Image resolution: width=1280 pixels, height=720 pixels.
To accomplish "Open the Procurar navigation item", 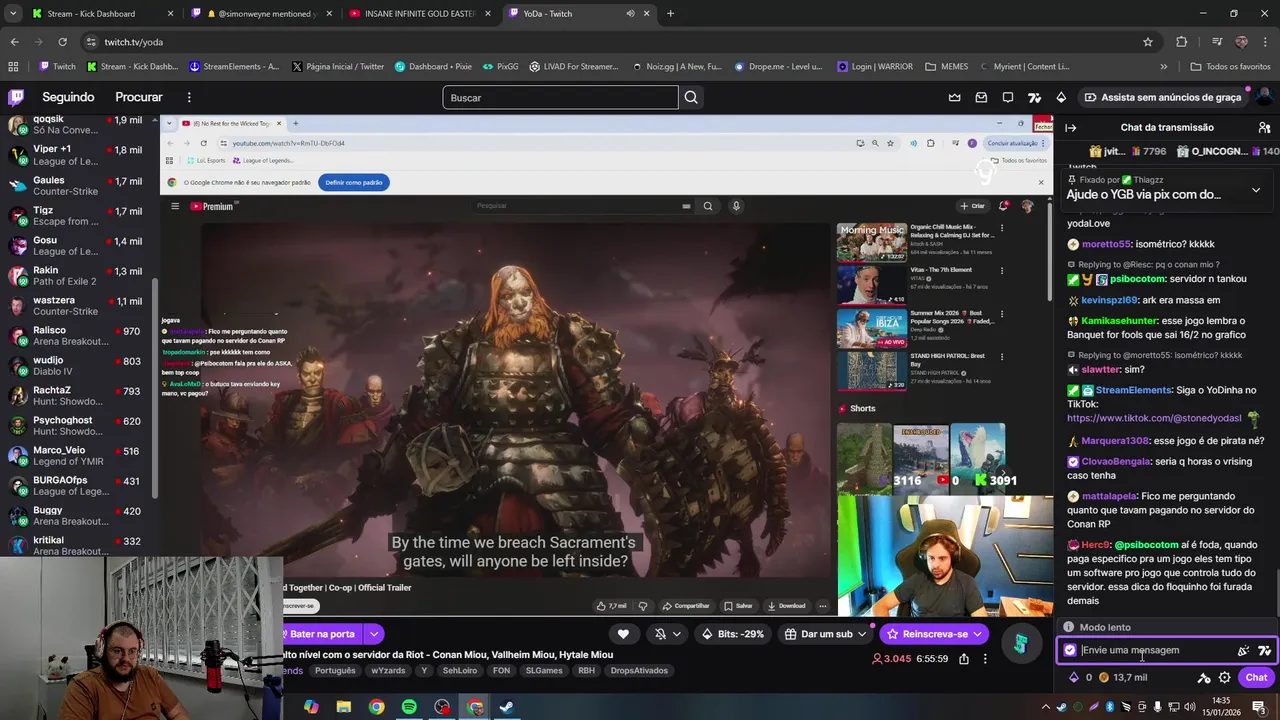I will (x=139, y=97).
